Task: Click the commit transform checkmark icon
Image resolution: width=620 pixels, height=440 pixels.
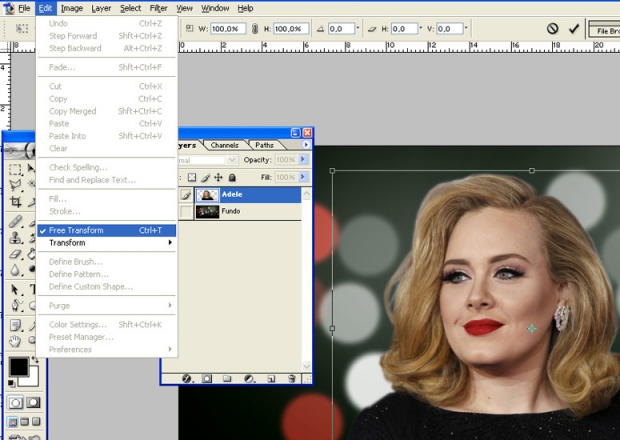Action: (574, 29)
